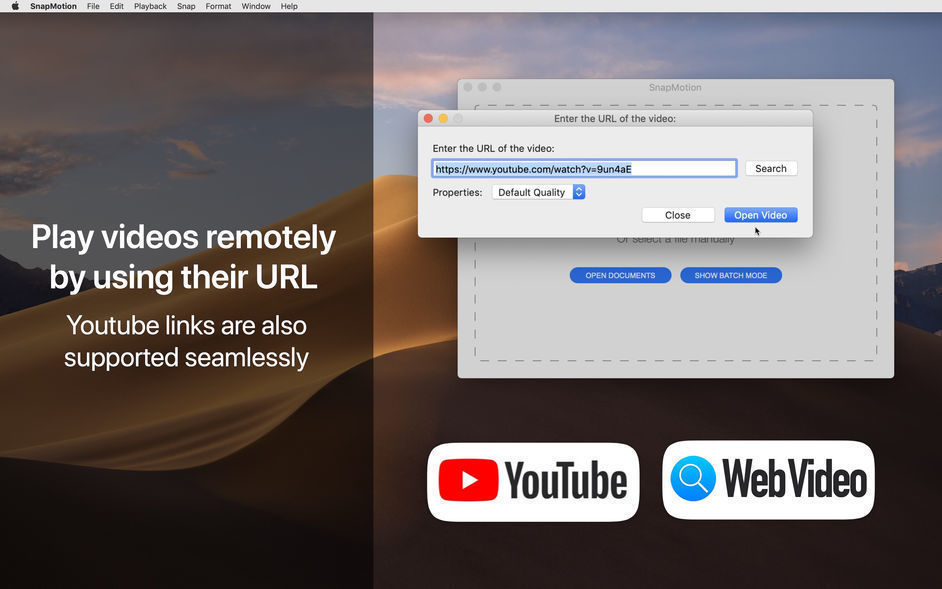Click the blue WebVideo magnifier icon
This screenshot has width=942, height=589.
[695, 480]
